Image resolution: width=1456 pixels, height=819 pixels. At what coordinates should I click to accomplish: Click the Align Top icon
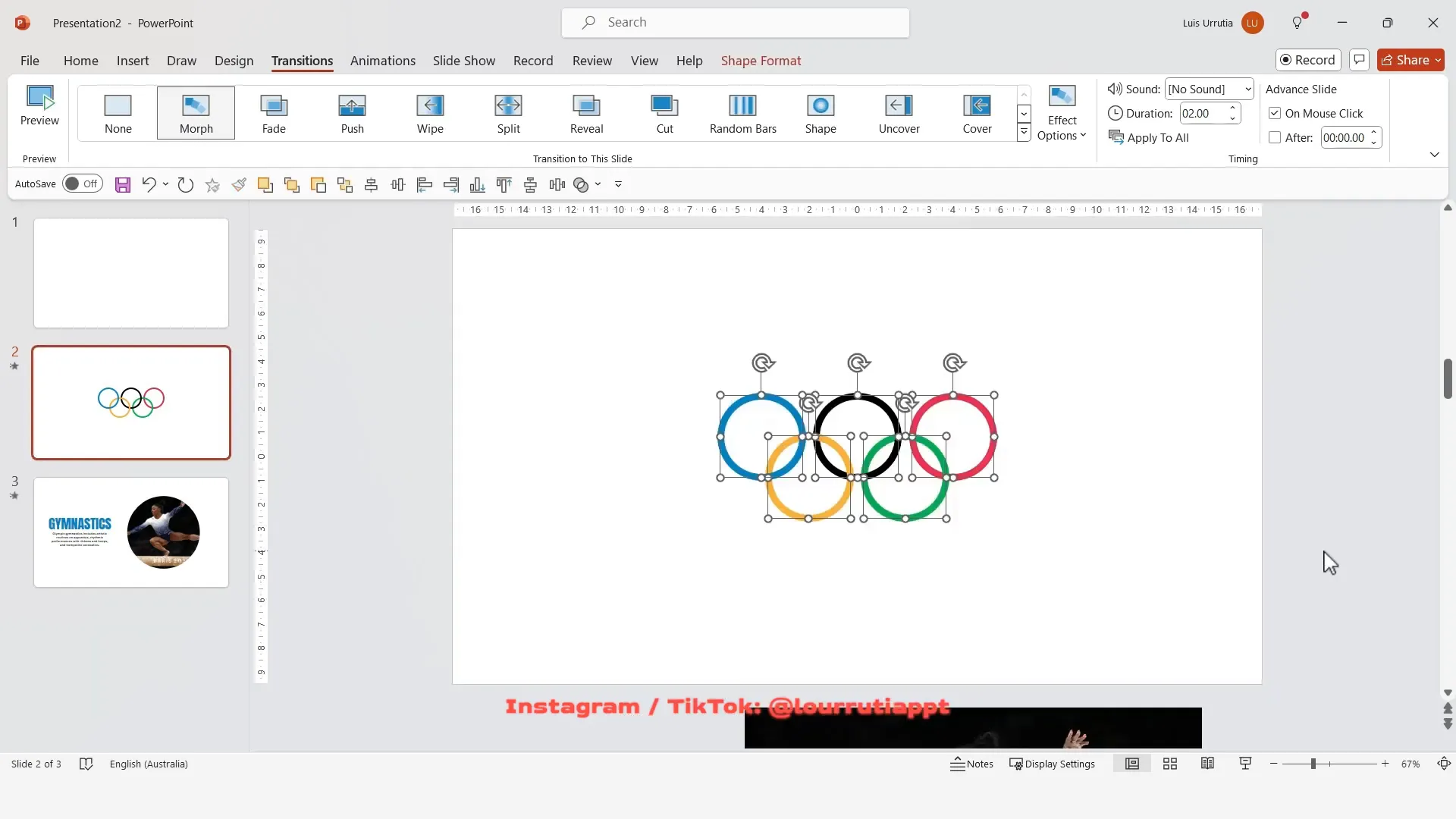[504, 184]
